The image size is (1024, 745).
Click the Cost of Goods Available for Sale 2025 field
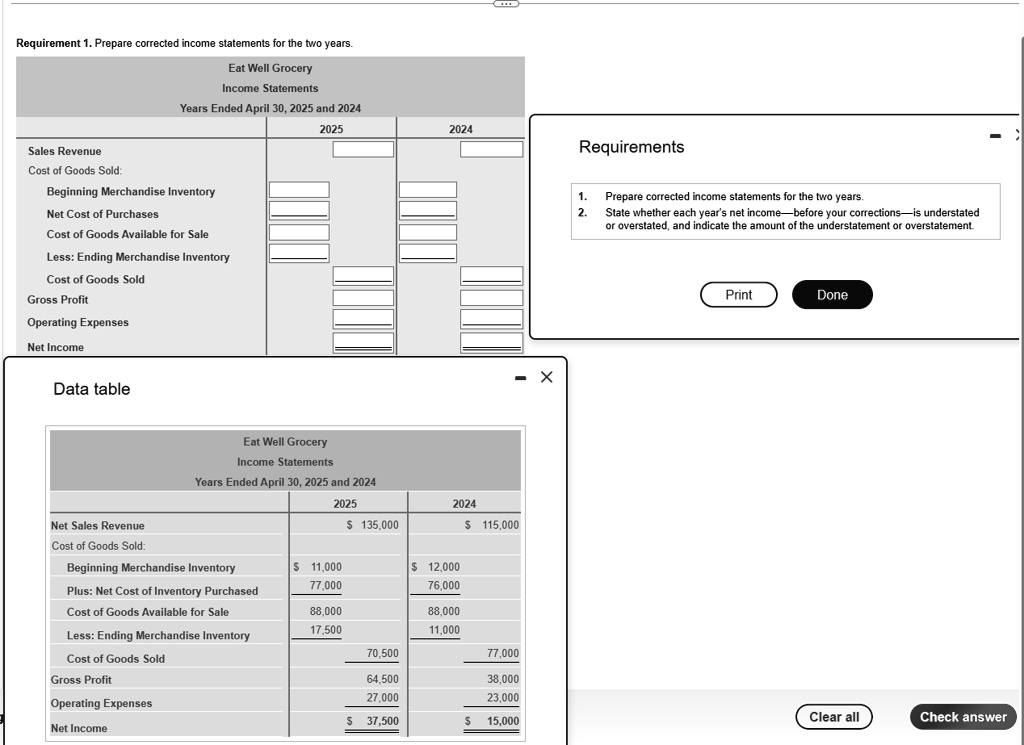tap(298, 231)
